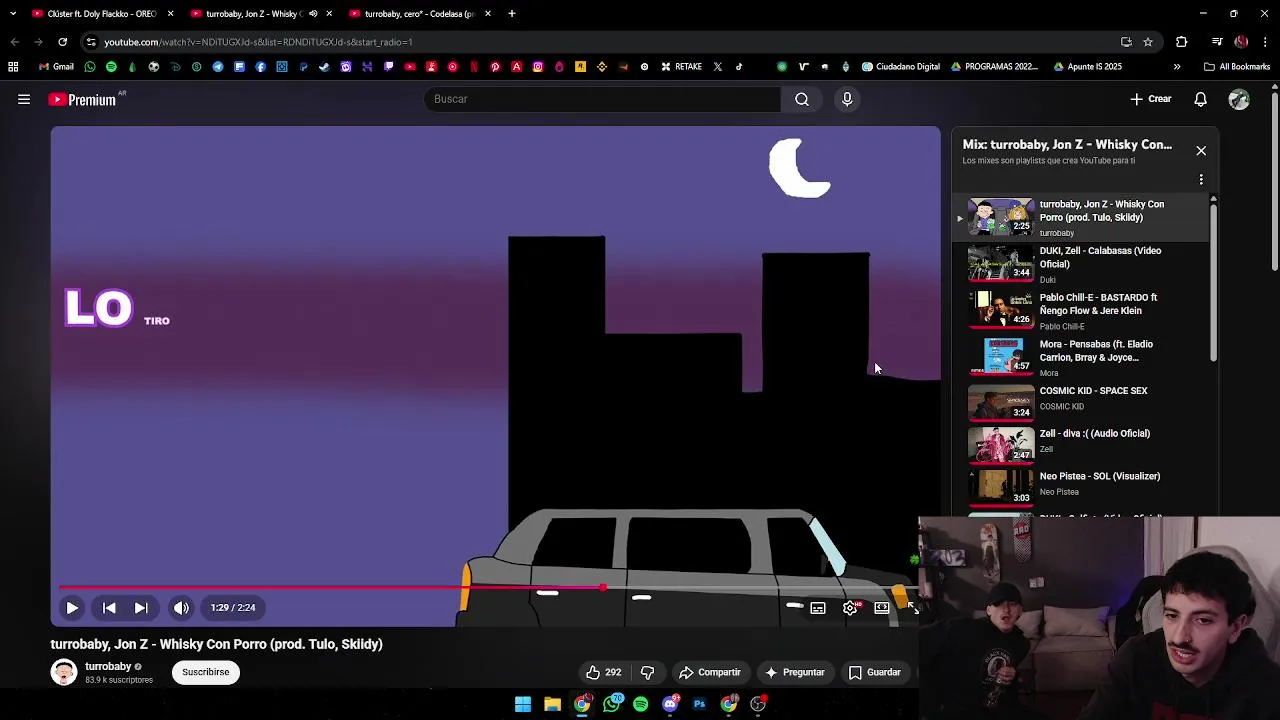1280x720 pixels.
Task: Switch to theater mode
Action: (x=882, y=608)
